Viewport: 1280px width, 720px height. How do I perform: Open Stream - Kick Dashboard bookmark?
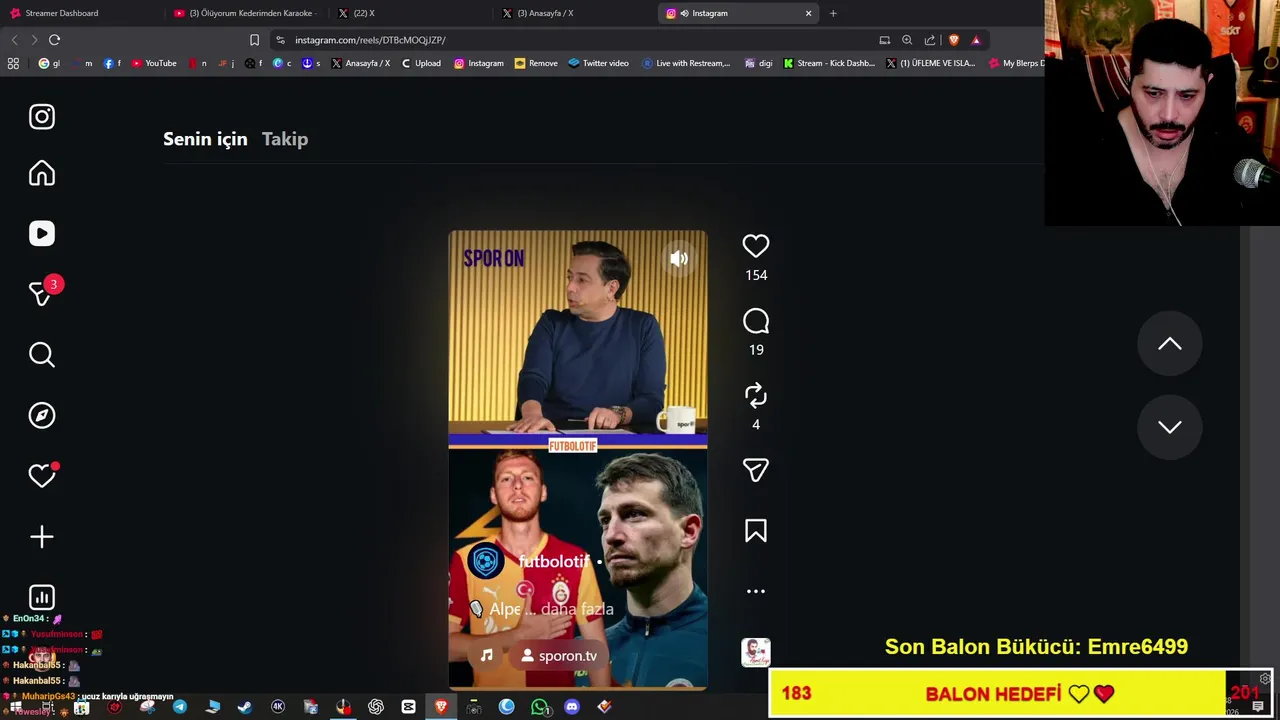pyautogui.click(x=829, y=63)
